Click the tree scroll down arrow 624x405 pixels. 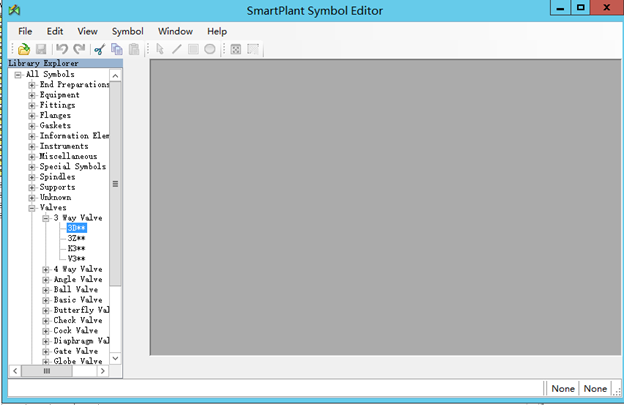[x=115, y=358]
